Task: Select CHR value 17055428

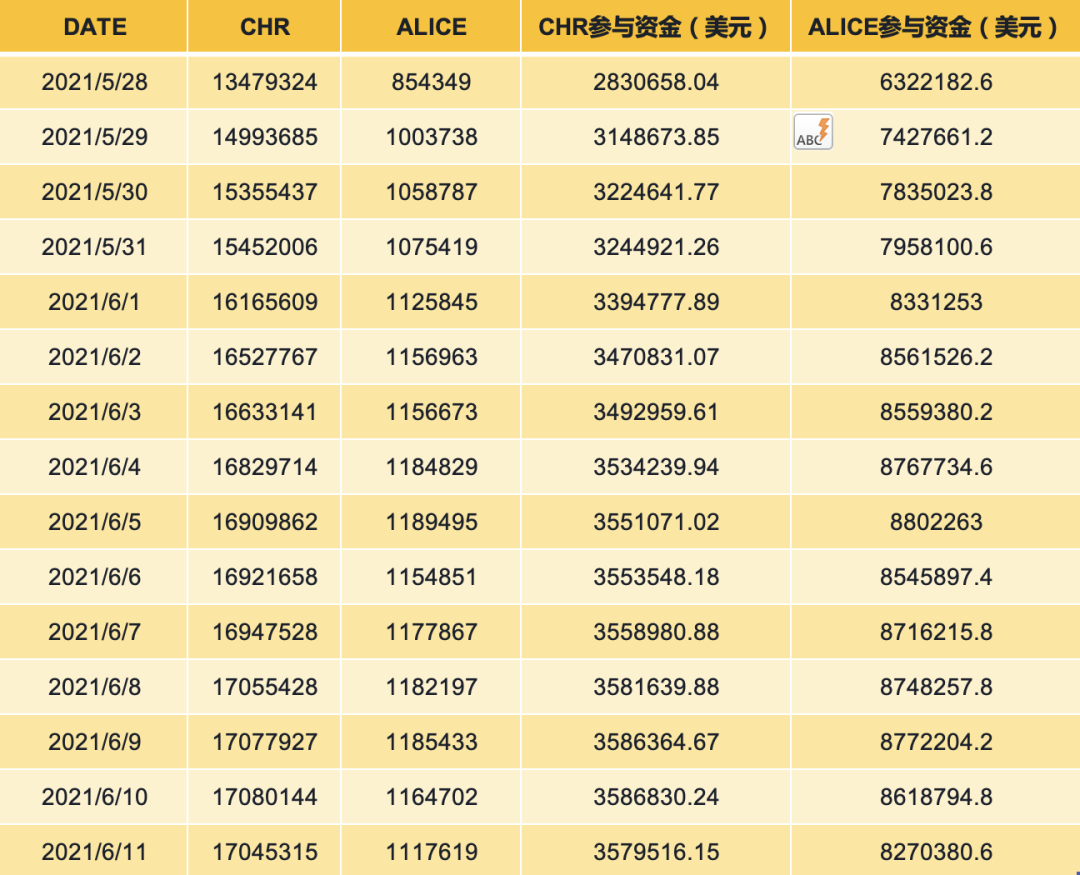Action: click(264, 687)
